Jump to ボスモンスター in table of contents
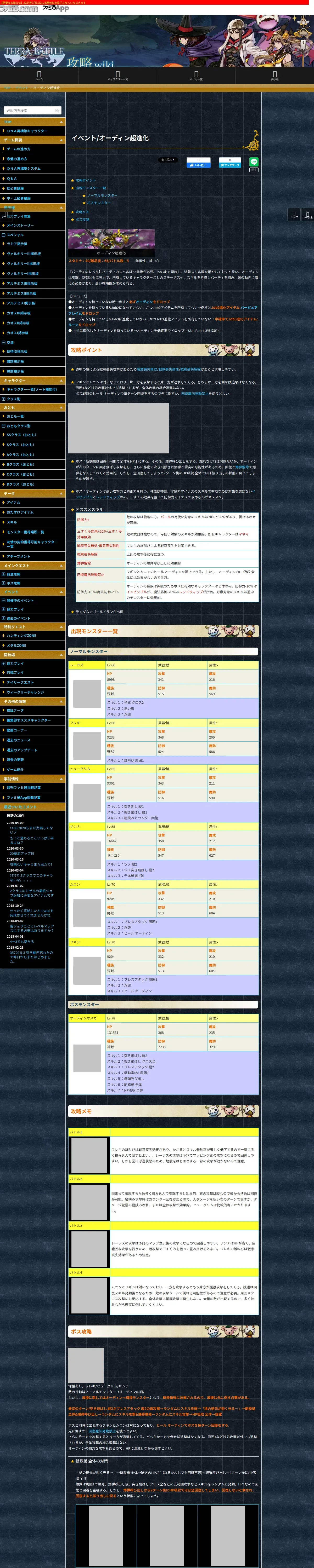 [x=99, y=203]
